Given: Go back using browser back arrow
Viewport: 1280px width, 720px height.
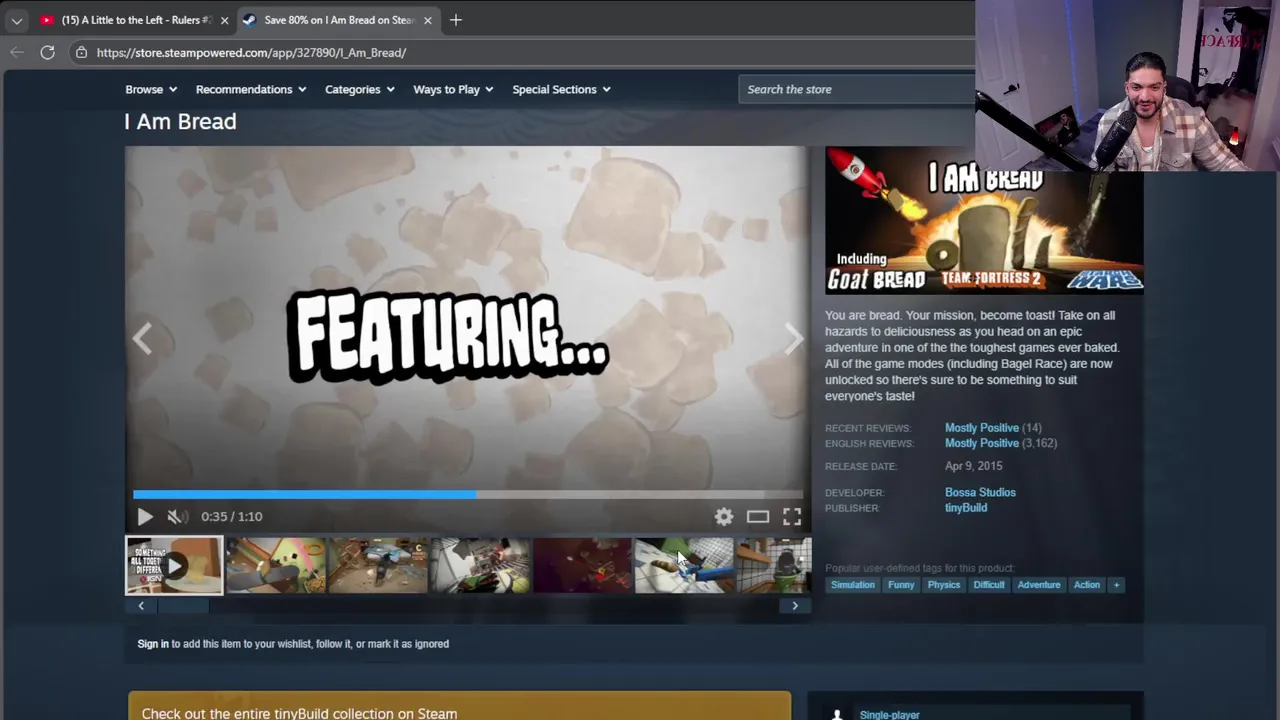Looking at the screenshot, I should pos(17,52).
